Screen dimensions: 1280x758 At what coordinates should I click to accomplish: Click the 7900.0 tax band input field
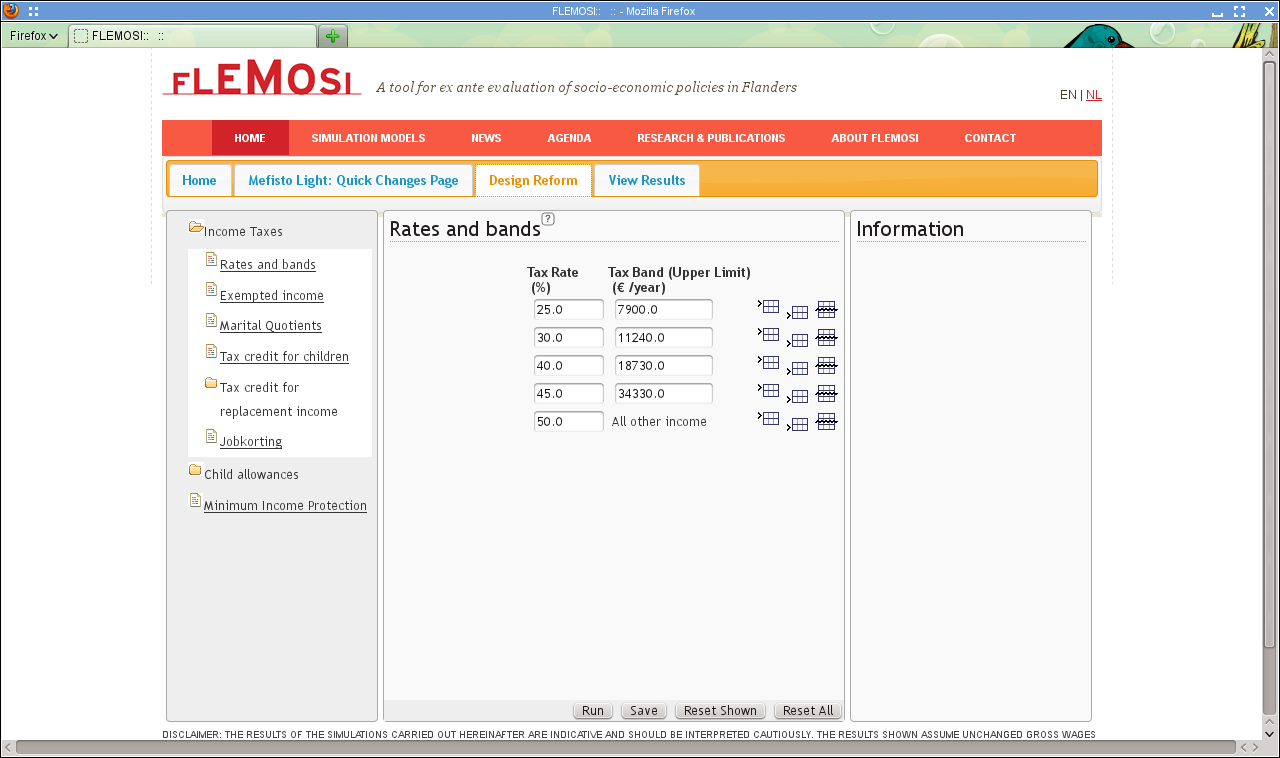click(x=663, y=310)
